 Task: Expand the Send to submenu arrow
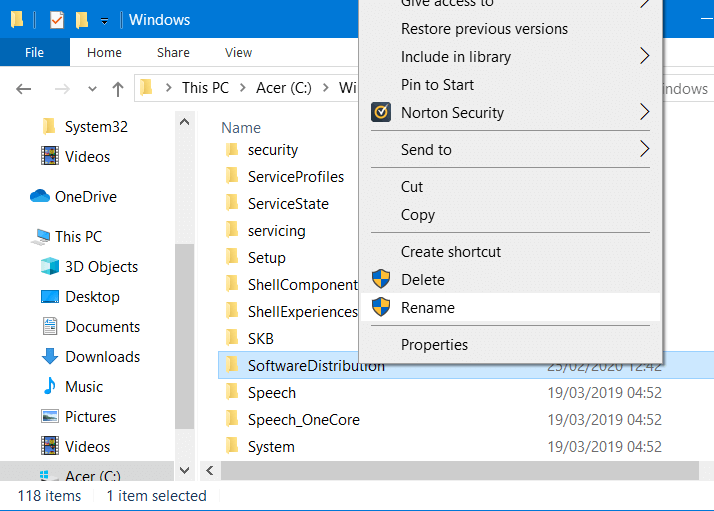pos(645,150)
